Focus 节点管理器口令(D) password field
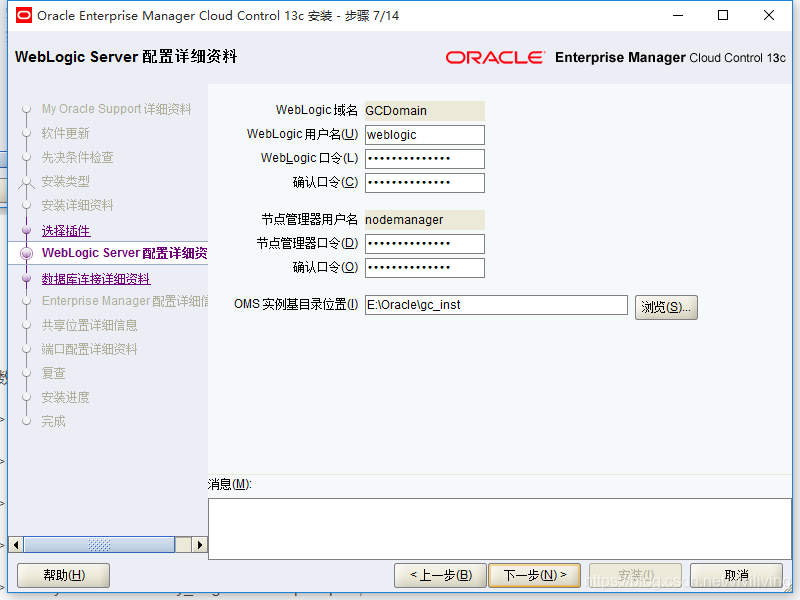This screenshot has height=600, width=800. pos(424,244)
